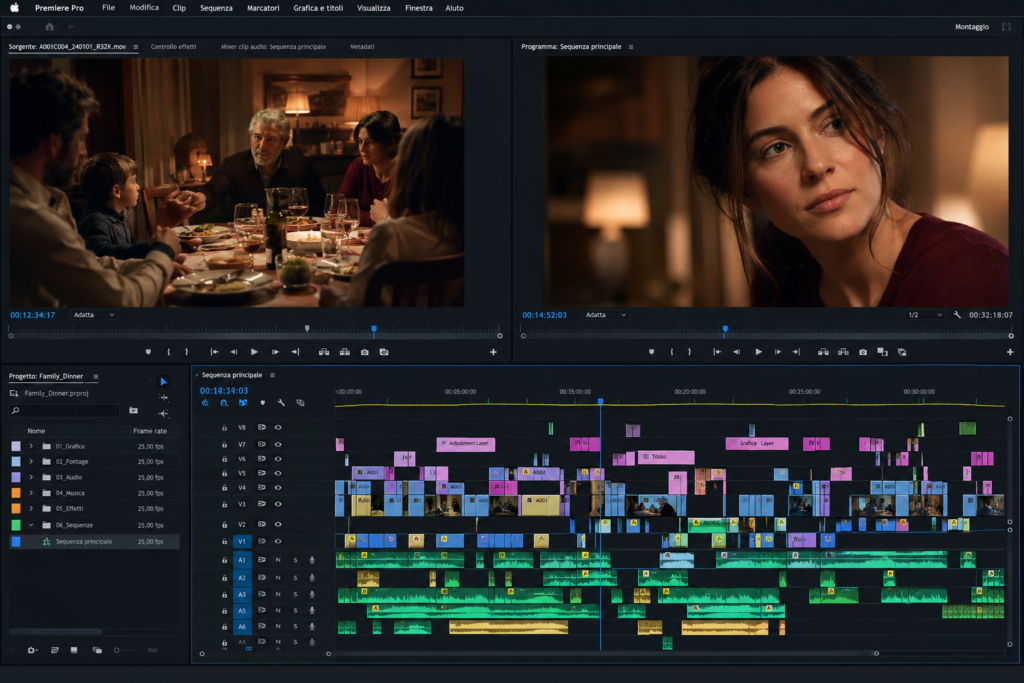Hide track V5 with eye icon
This screenshot has width=1024, height=683.
click(278, 473)
